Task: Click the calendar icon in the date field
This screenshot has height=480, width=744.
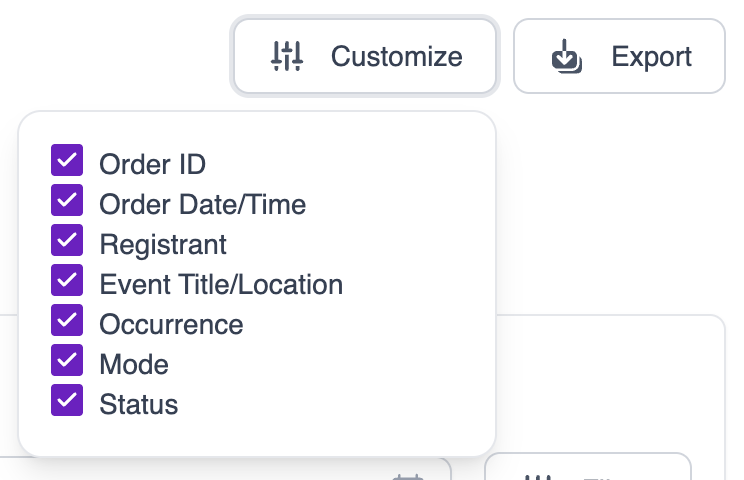Action: tap(408, 476)
